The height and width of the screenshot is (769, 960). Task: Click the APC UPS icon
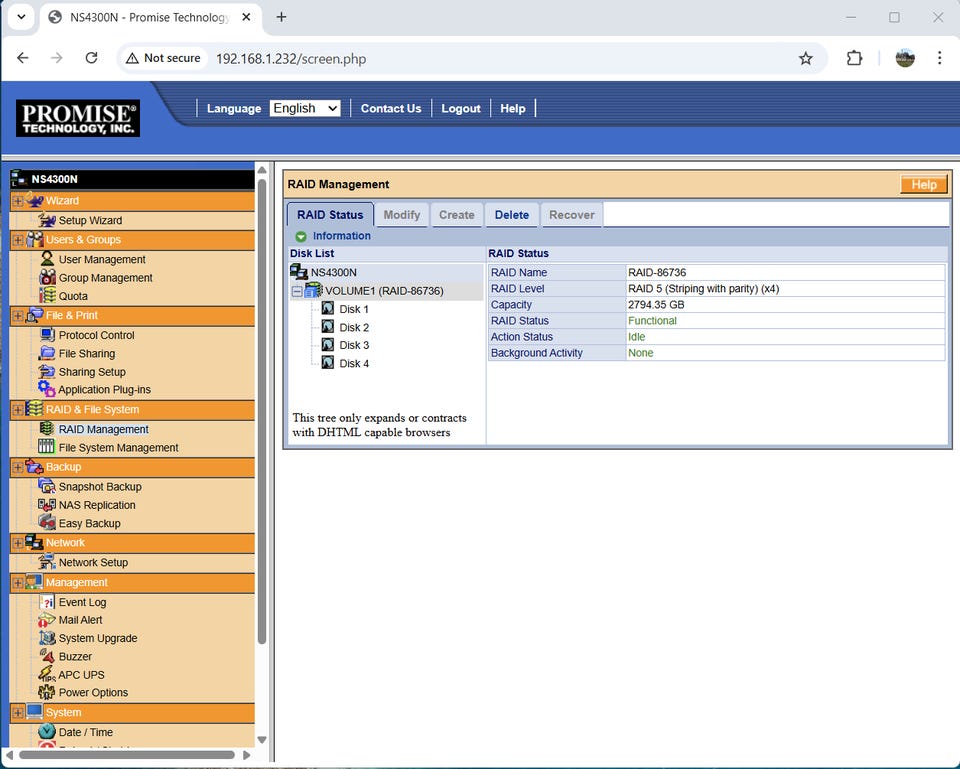tap(47, 674)
